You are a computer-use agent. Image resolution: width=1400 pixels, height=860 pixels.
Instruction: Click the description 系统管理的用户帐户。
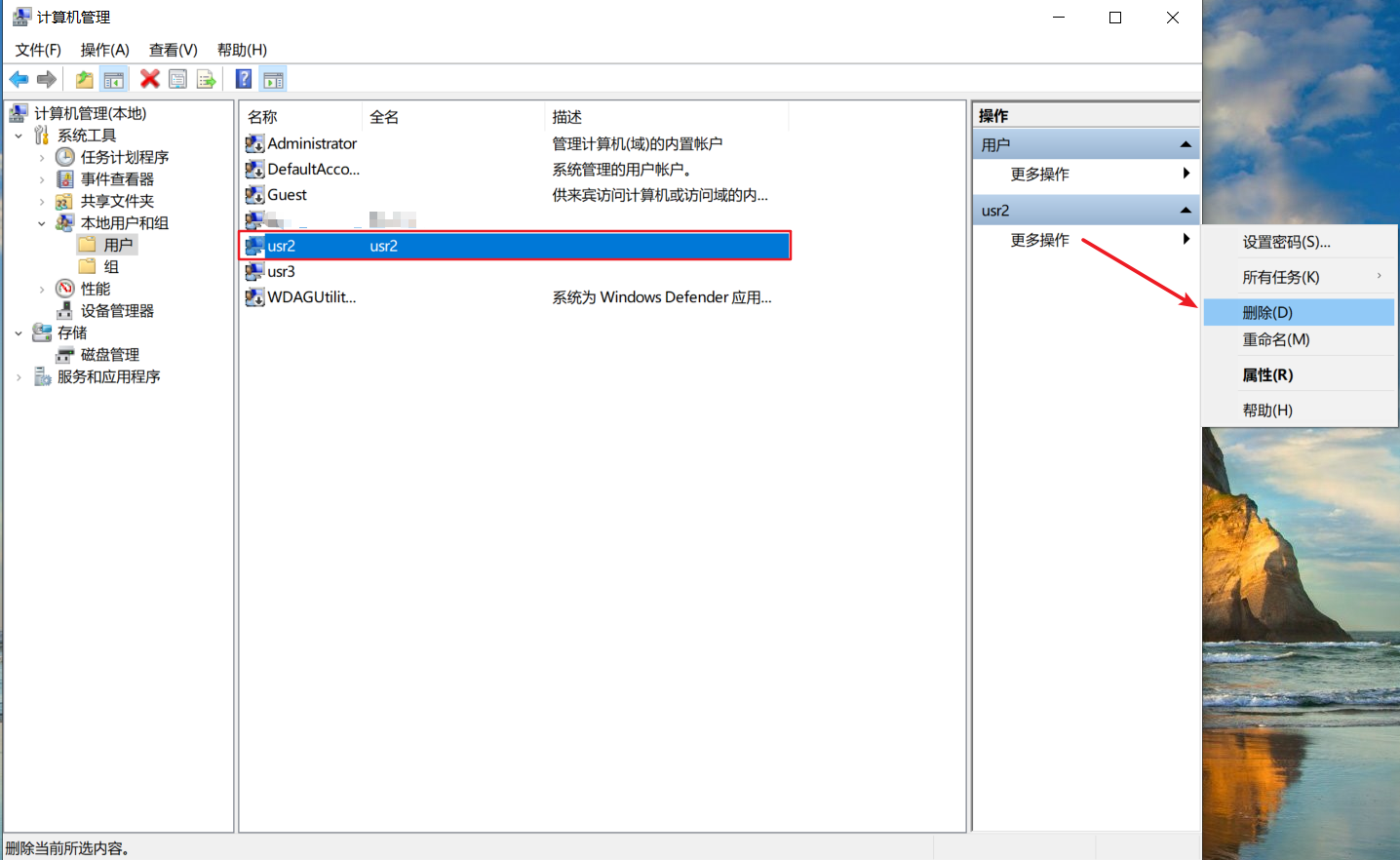click(x=622, y=169)
